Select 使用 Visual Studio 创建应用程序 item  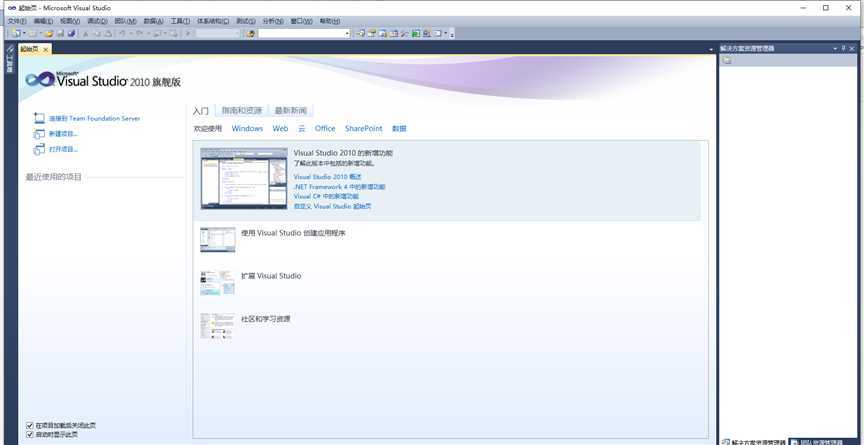pos(293,233)
